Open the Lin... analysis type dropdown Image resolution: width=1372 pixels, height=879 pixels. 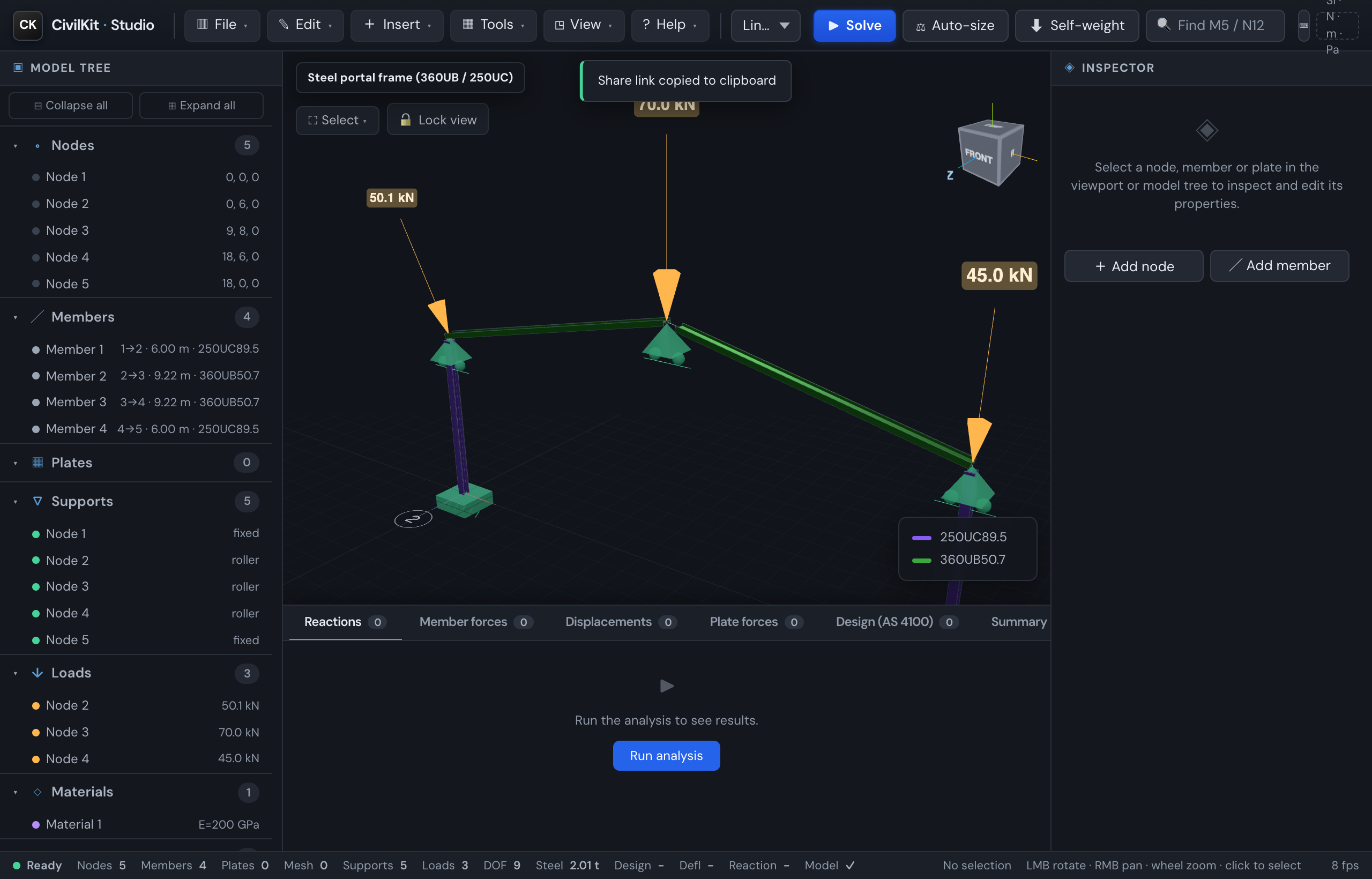pyautogui.click(x=765, y=26)
